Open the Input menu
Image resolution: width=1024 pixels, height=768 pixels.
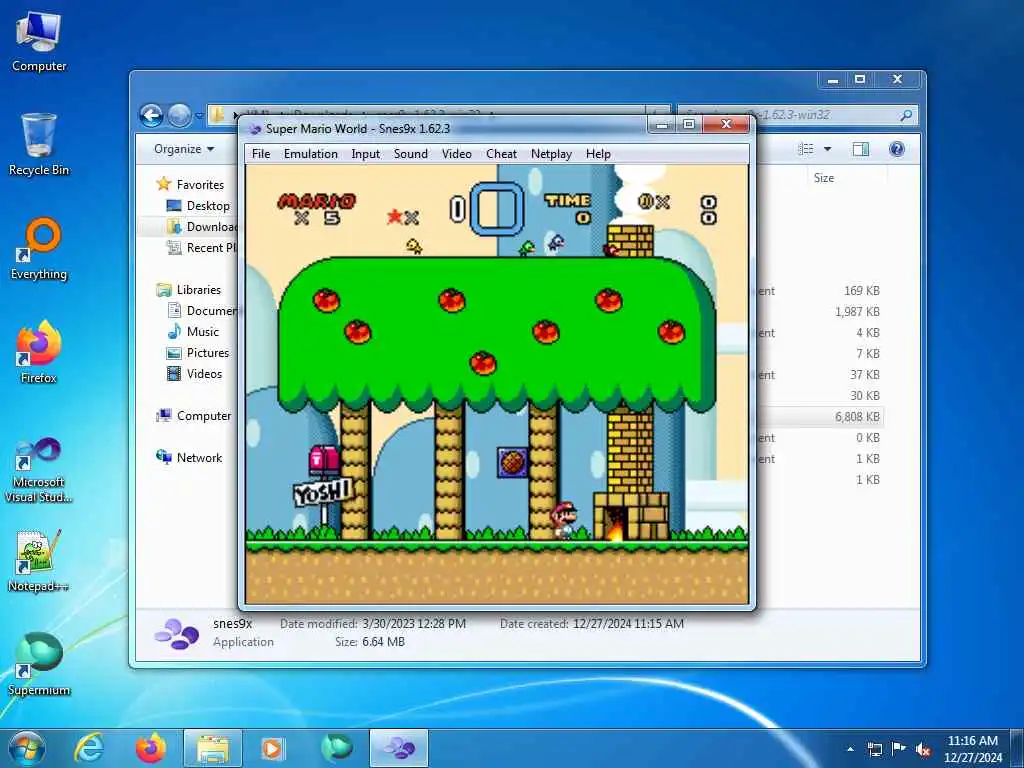pyautogui.click(x=365, y=153)
